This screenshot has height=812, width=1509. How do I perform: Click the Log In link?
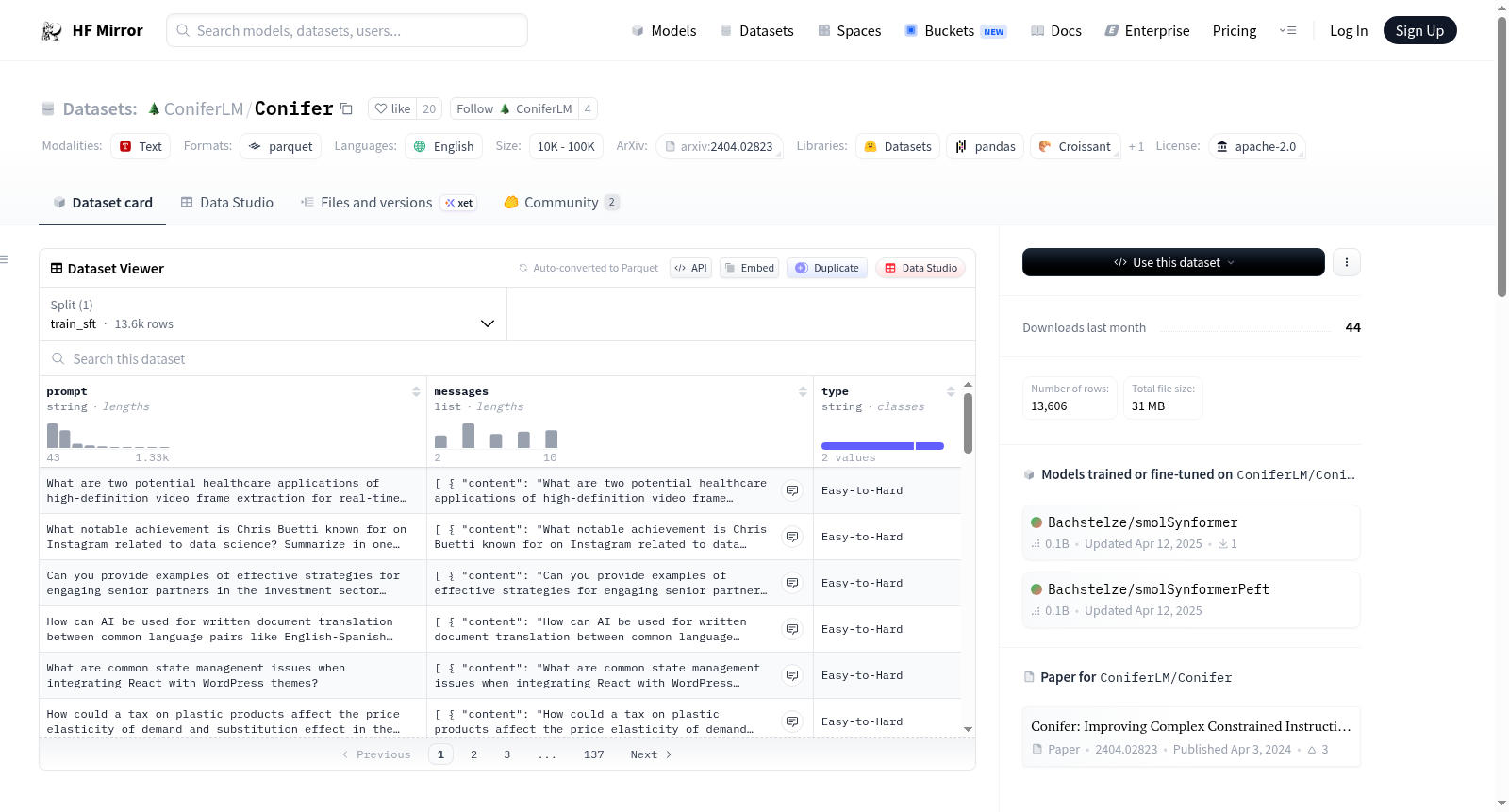pyautogui.click(x=1349, y=31)
